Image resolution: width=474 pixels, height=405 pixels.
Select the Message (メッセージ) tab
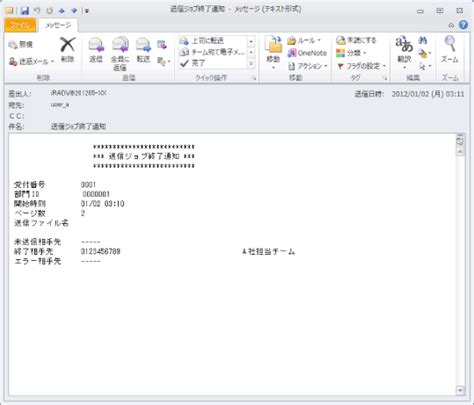pos(58,25)
